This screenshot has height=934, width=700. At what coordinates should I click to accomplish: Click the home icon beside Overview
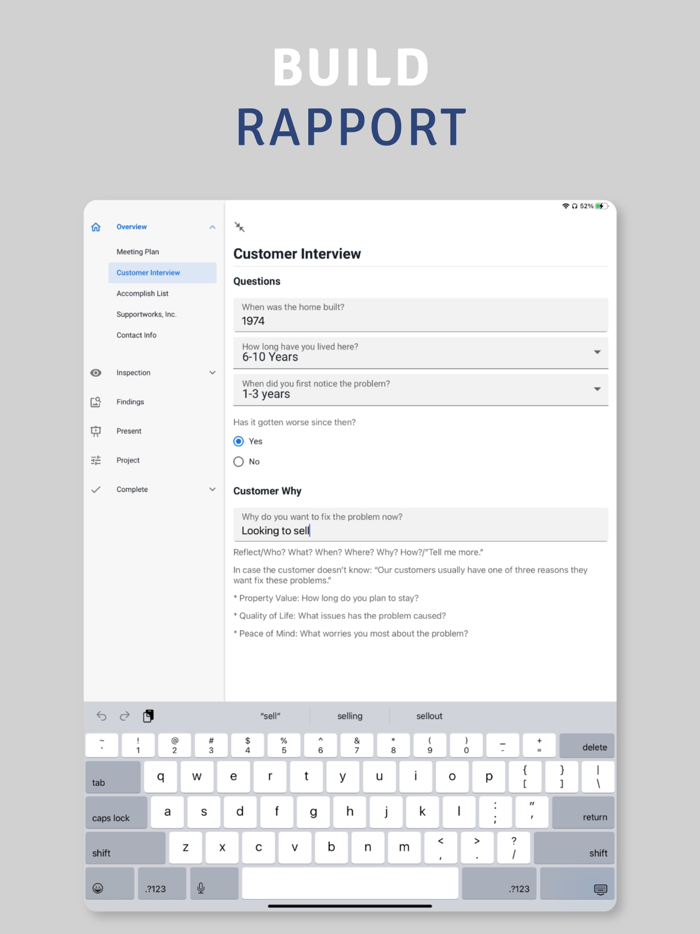tap(96, 227)
